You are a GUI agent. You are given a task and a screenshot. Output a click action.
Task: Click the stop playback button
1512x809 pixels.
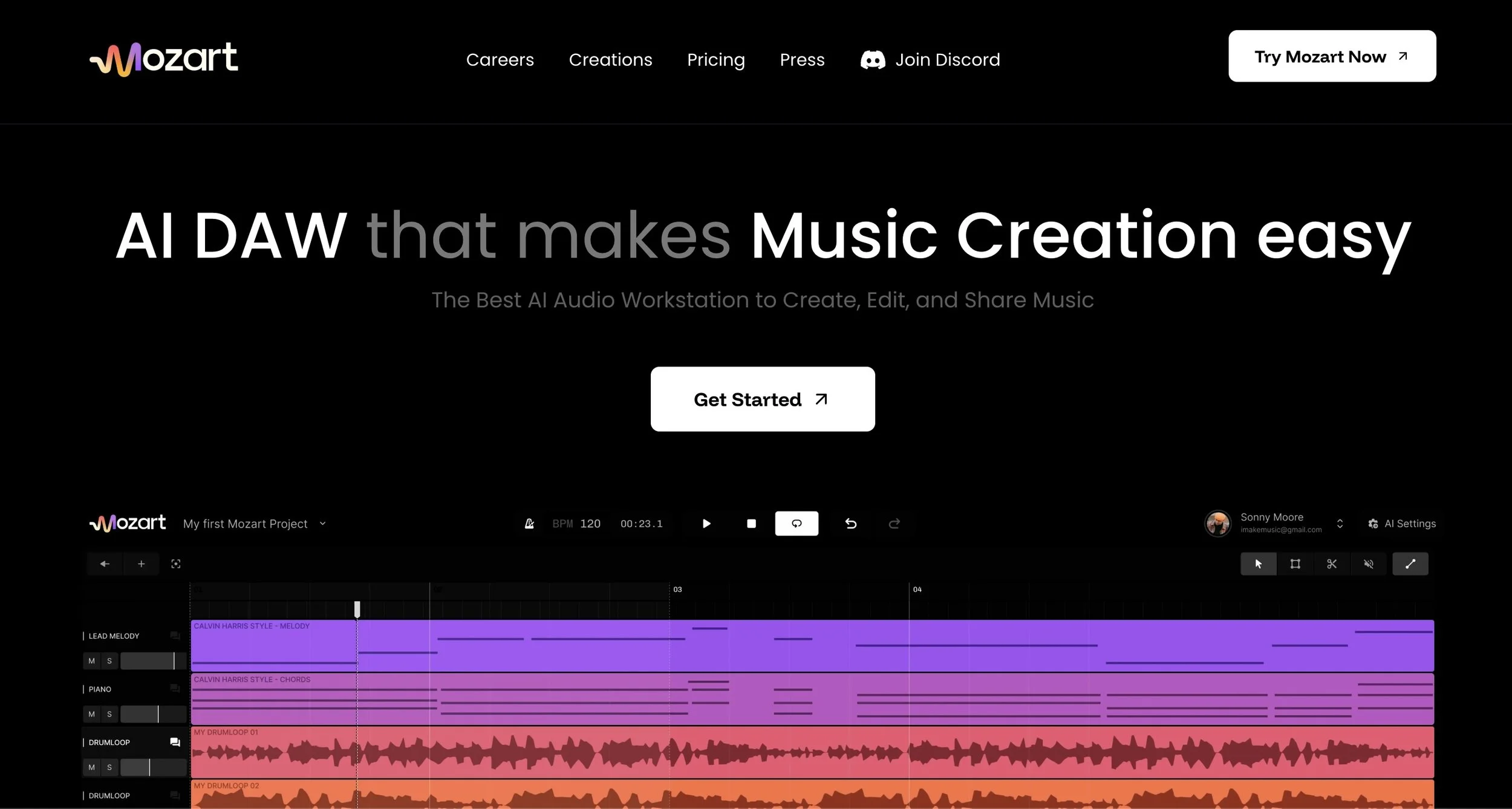click(751, 524)
